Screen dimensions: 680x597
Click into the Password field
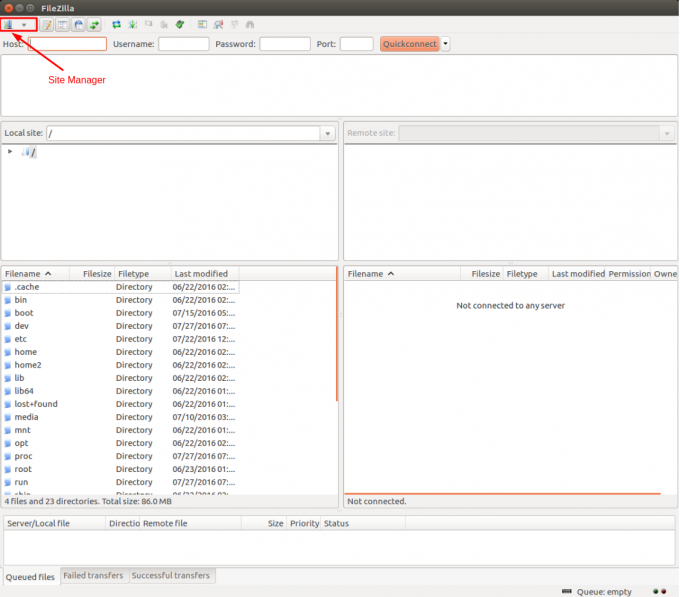[285, 44]
